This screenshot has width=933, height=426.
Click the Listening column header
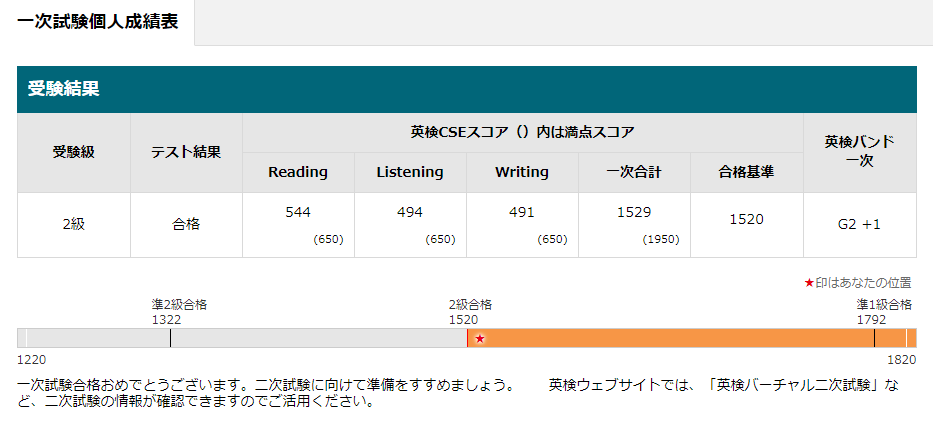410,172
